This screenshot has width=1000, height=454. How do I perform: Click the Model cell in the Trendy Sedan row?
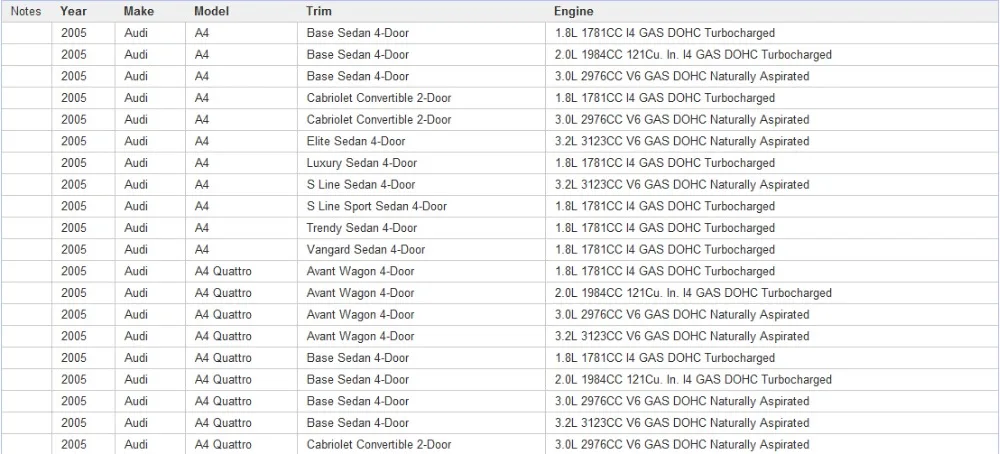(x=241, y=228)
